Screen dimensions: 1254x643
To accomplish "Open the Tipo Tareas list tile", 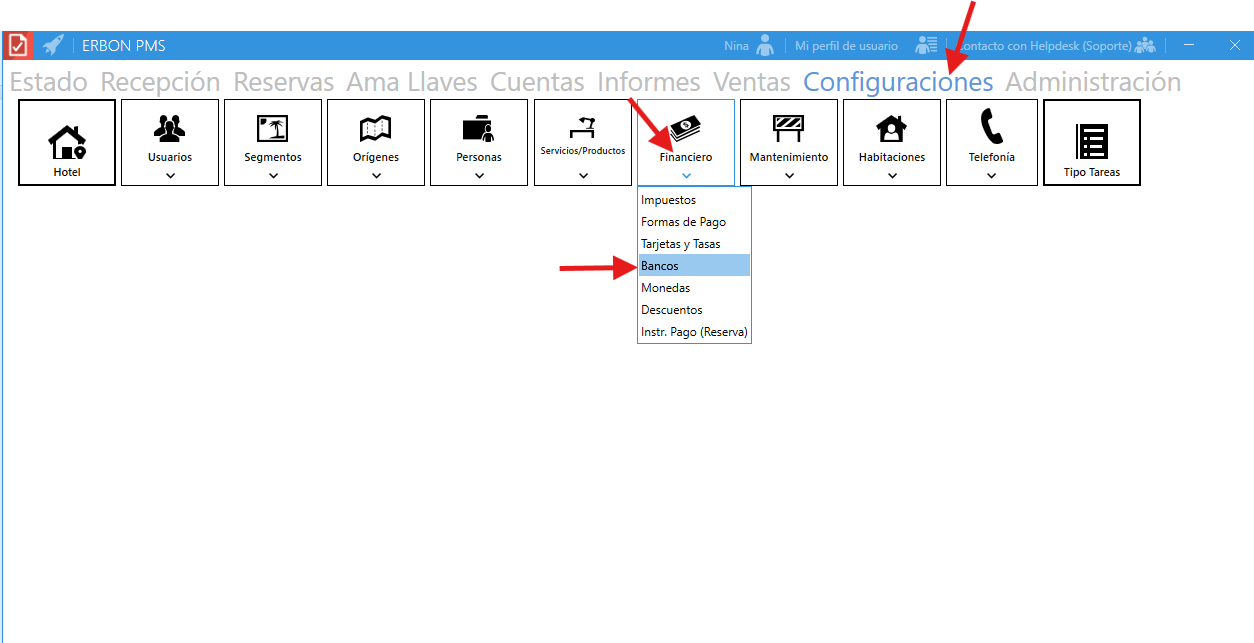I will click(x=1091, y=142).
